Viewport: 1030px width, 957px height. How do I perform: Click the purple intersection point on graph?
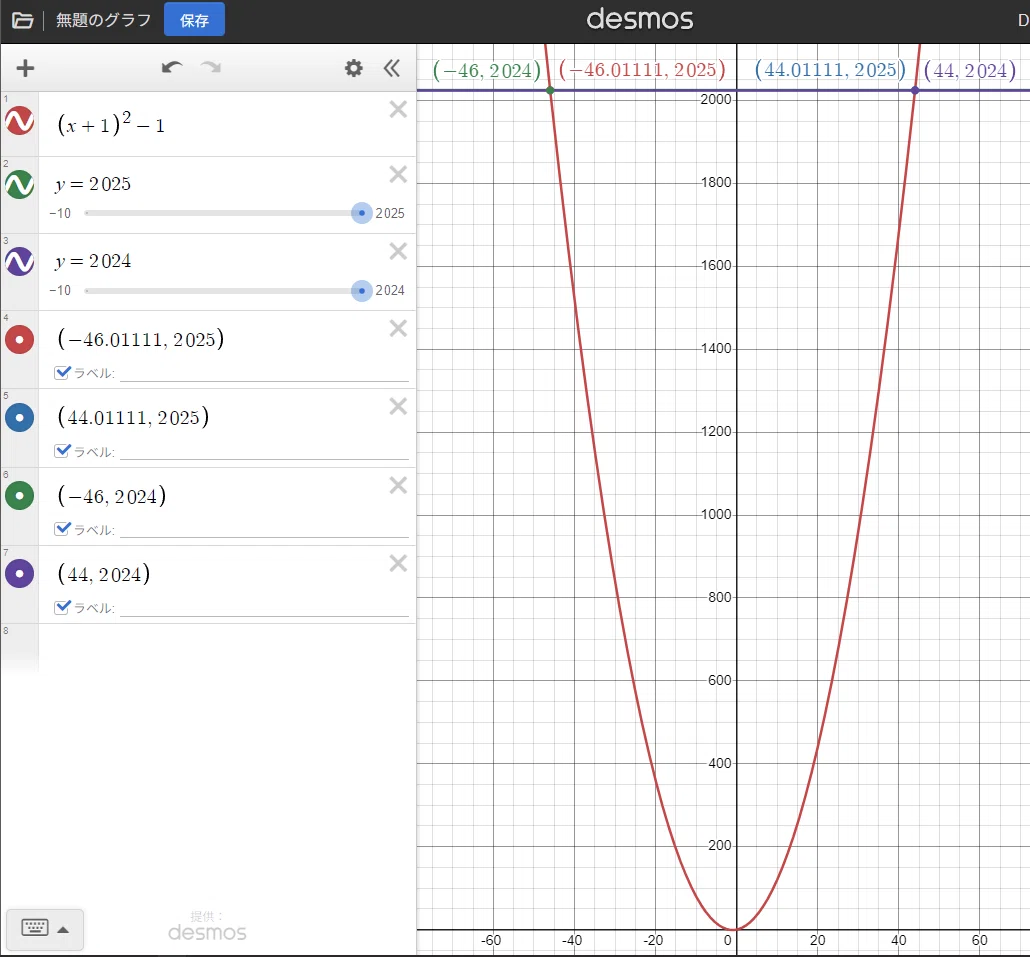click(915, 90)
